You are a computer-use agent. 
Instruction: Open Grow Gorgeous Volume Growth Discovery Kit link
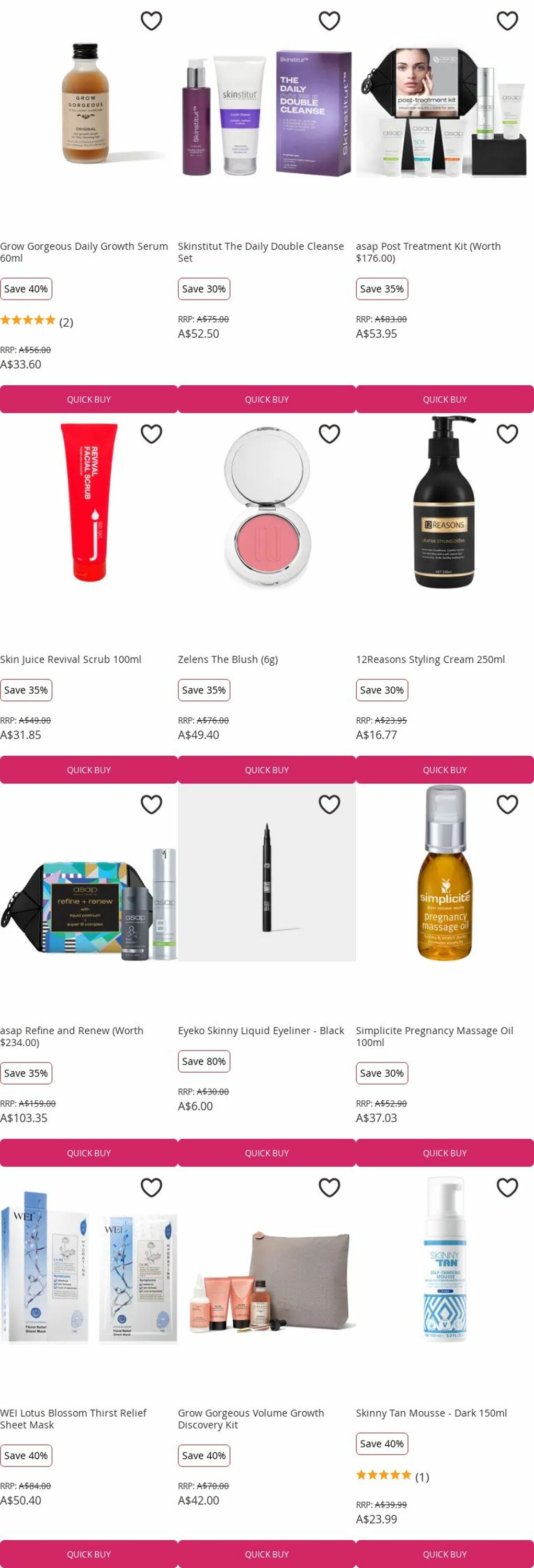click(251, 1419)
